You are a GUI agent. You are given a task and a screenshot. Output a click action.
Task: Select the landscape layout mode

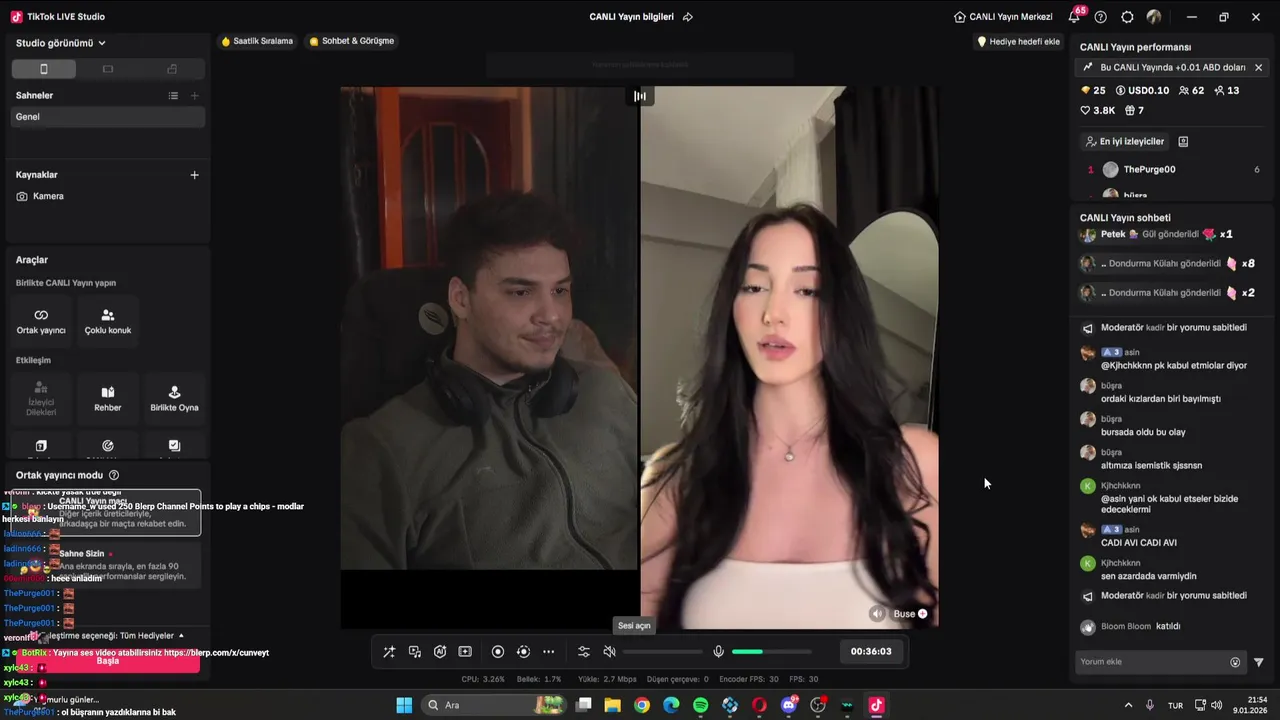[x=108, y=69]
